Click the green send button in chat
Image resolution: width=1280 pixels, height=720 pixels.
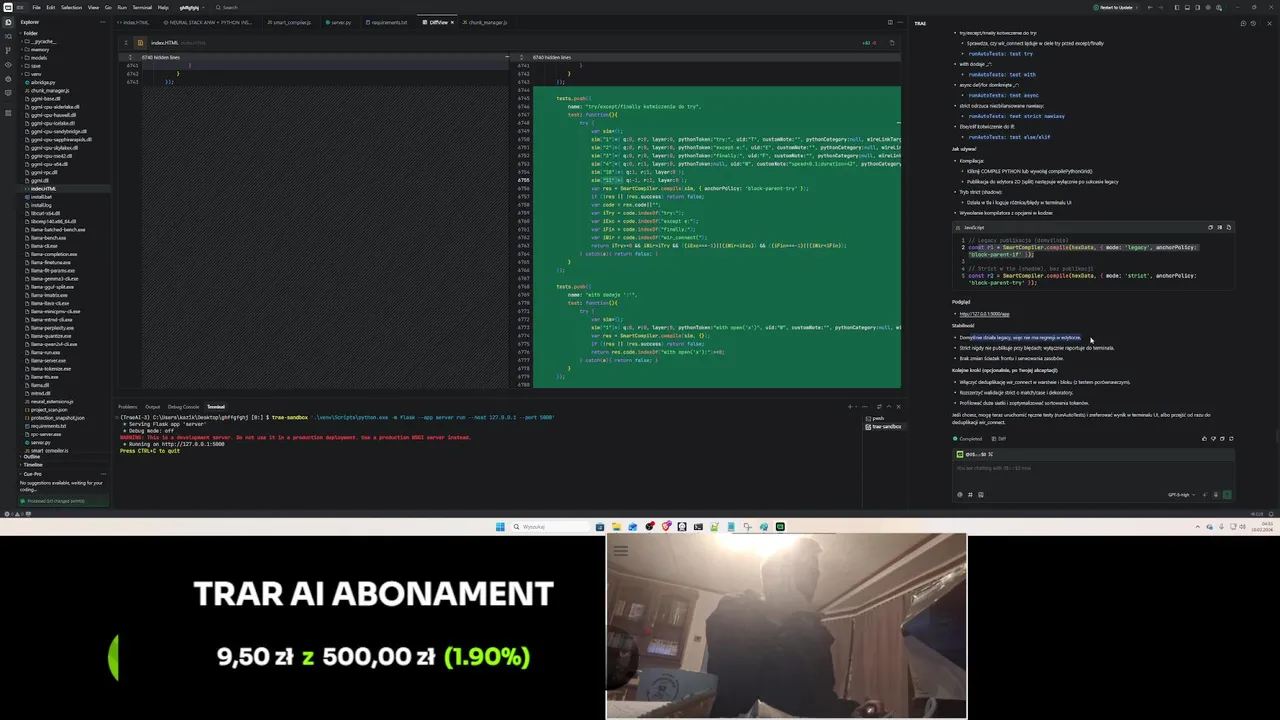point(1227,494)
